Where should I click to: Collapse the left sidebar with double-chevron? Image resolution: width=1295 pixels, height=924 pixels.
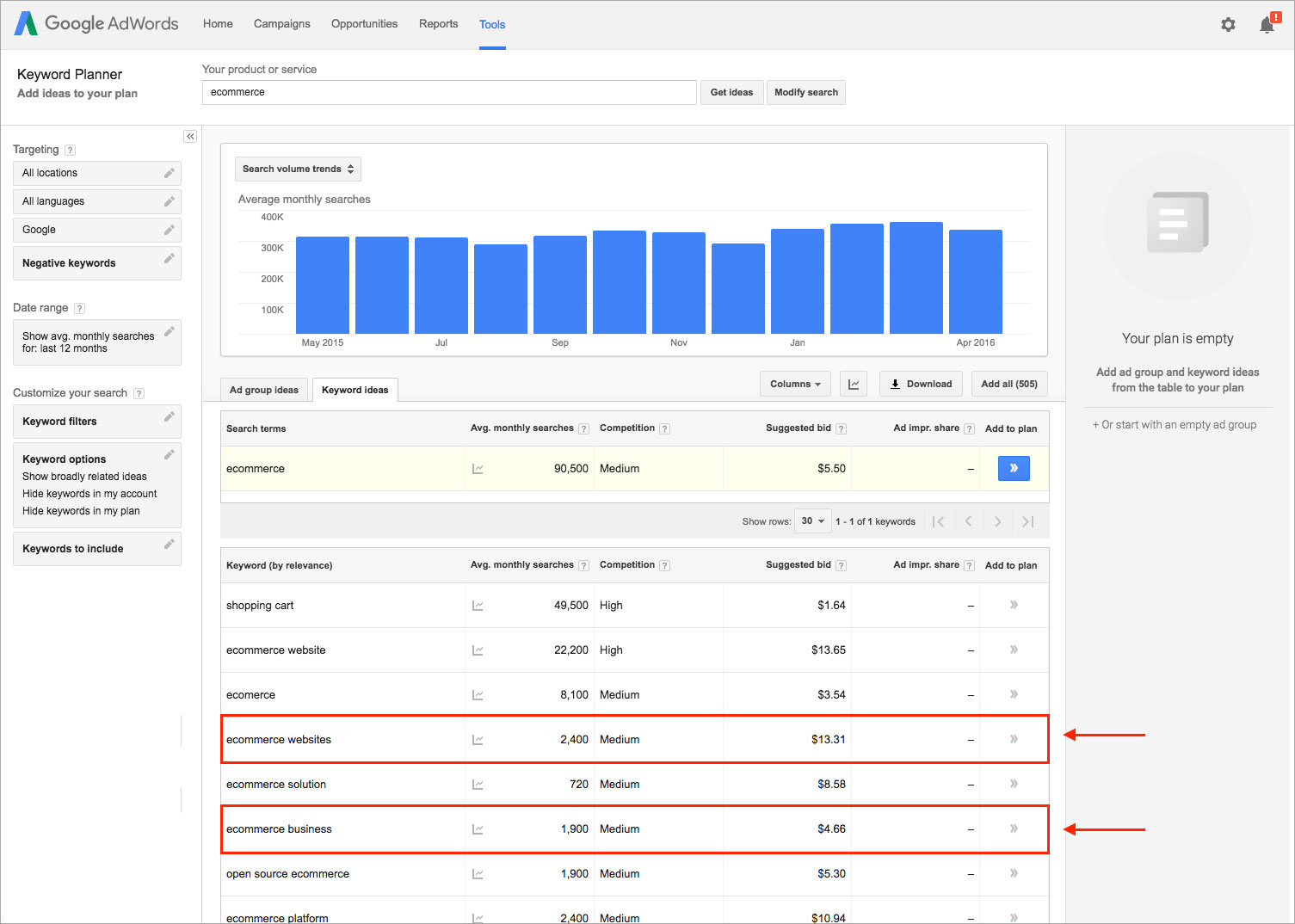click(190, 136)
